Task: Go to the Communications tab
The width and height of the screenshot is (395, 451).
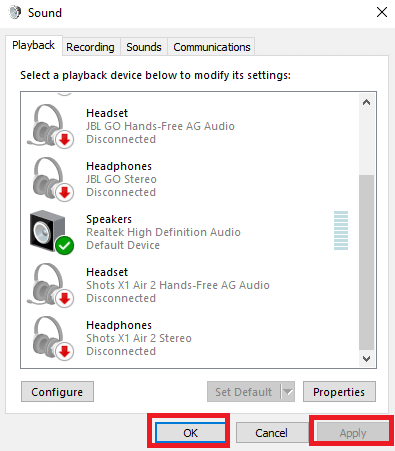Action: pos(212,47)
